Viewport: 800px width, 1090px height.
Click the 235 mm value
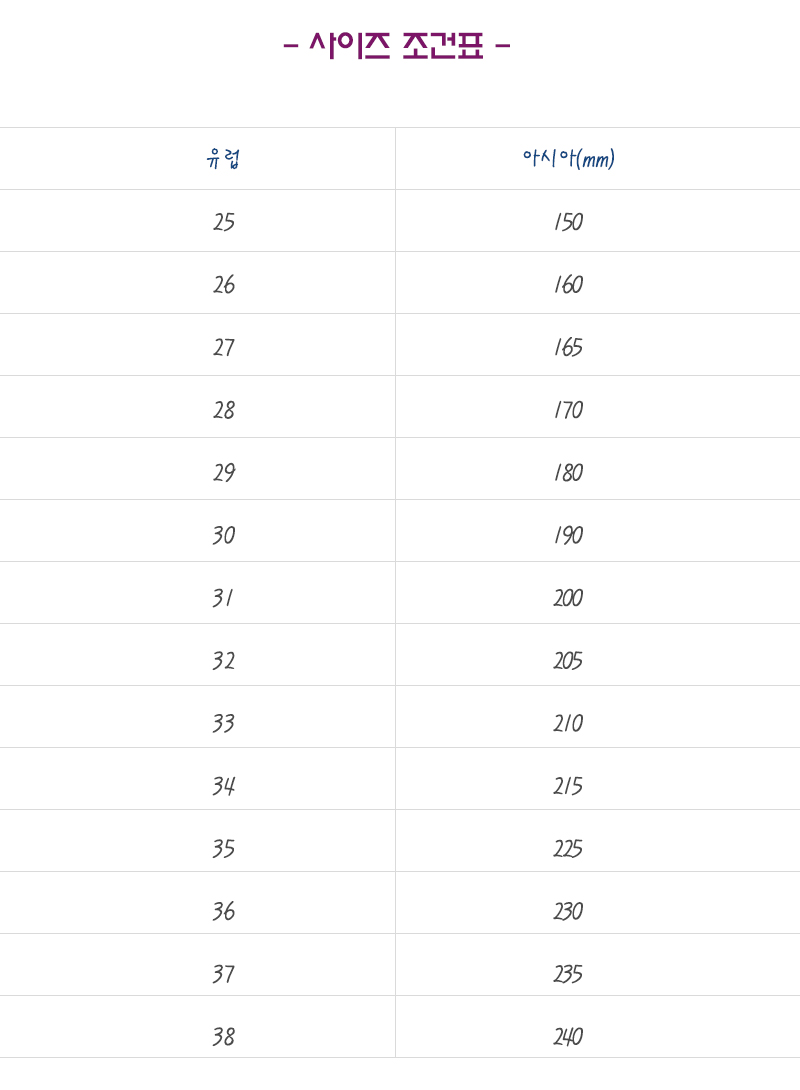coord(569,973)
